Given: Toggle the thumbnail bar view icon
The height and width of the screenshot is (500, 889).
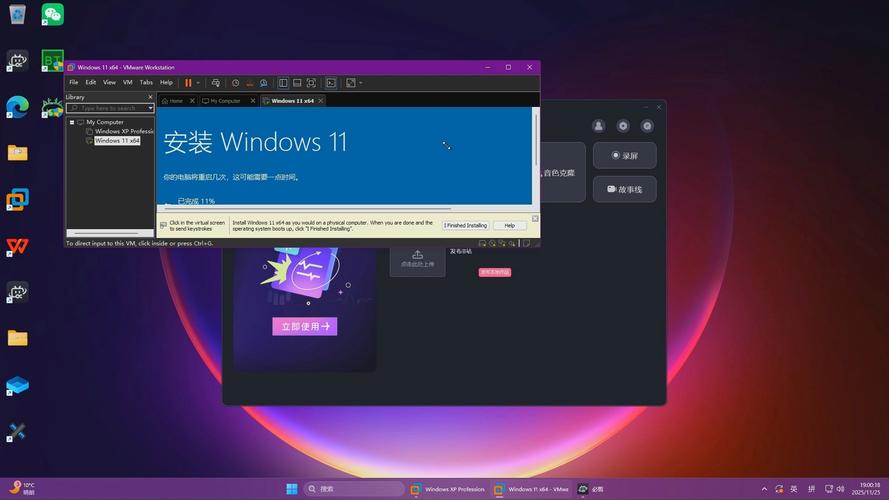Looking at the screenshot, I should pos(297,83).
